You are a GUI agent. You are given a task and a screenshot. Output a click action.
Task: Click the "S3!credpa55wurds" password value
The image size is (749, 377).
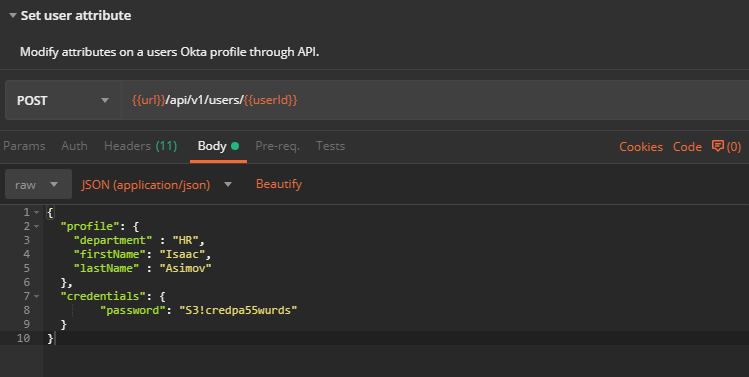click(238, 310)
